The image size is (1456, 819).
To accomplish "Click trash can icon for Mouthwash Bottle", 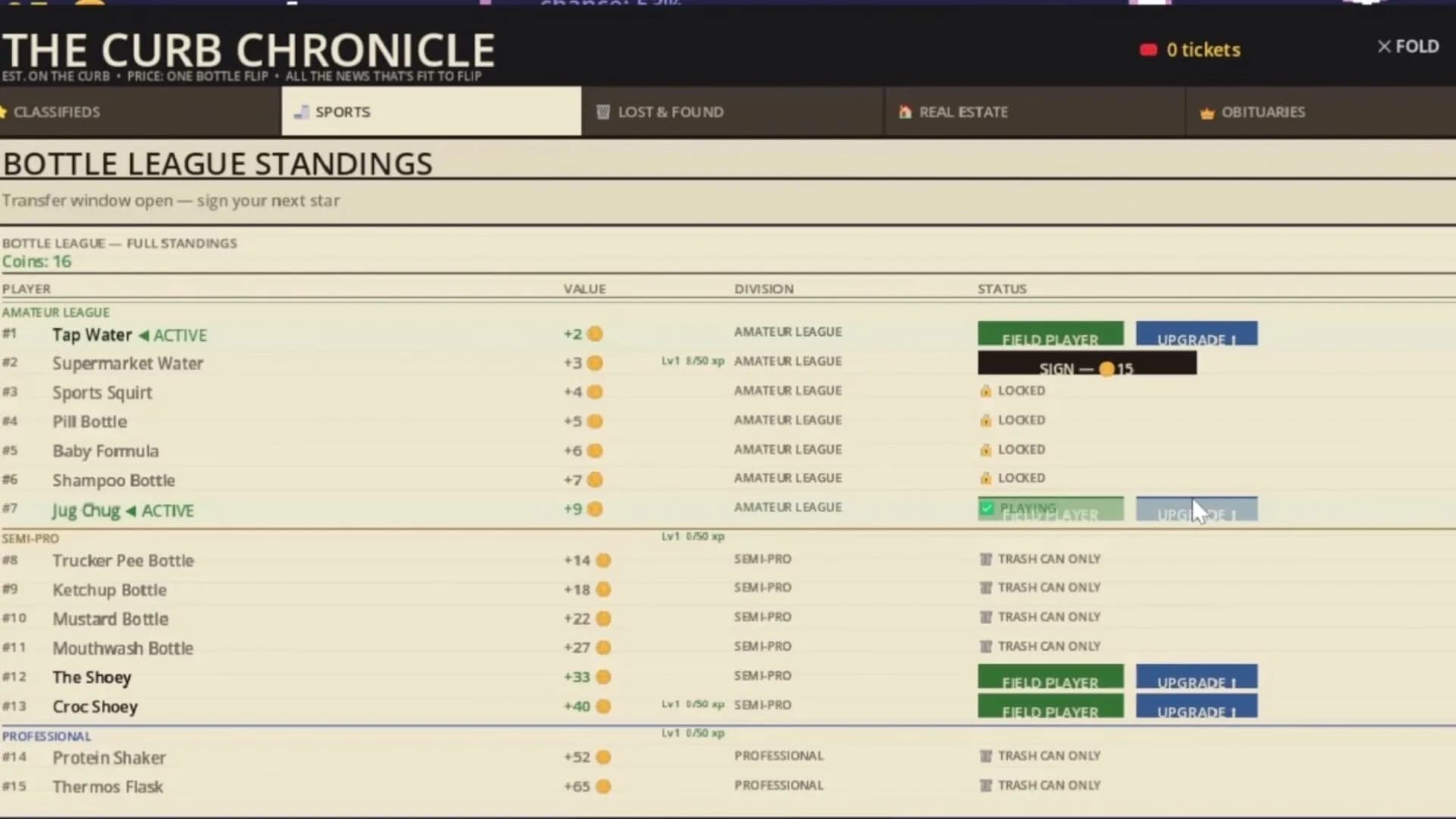I will pos(986,647).
